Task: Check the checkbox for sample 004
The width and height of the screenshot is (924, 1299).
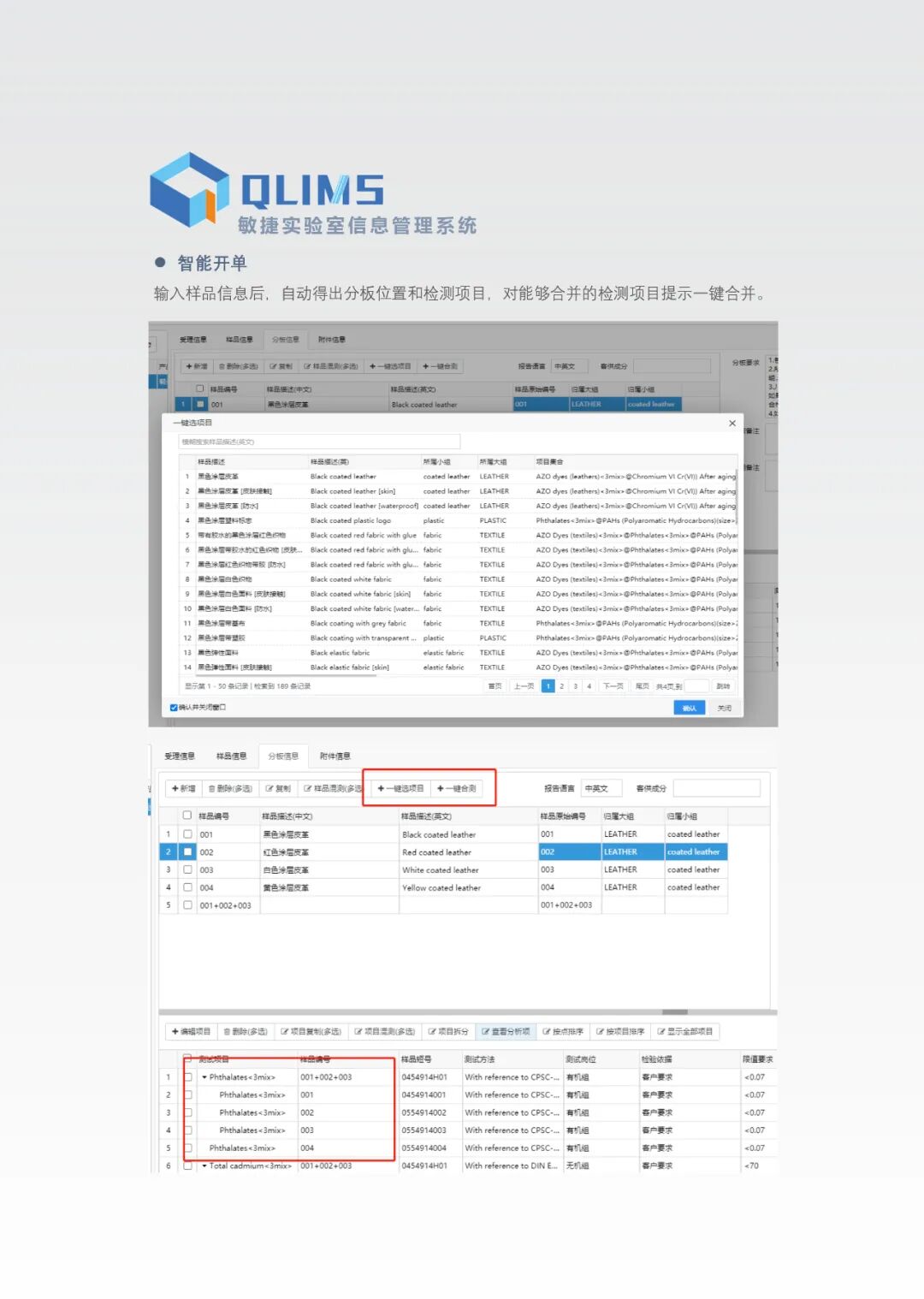Action: pos(187,887)
